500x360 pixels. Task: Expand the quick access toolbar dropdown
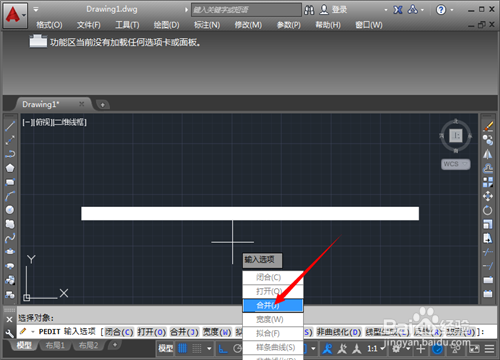[36, 10]
